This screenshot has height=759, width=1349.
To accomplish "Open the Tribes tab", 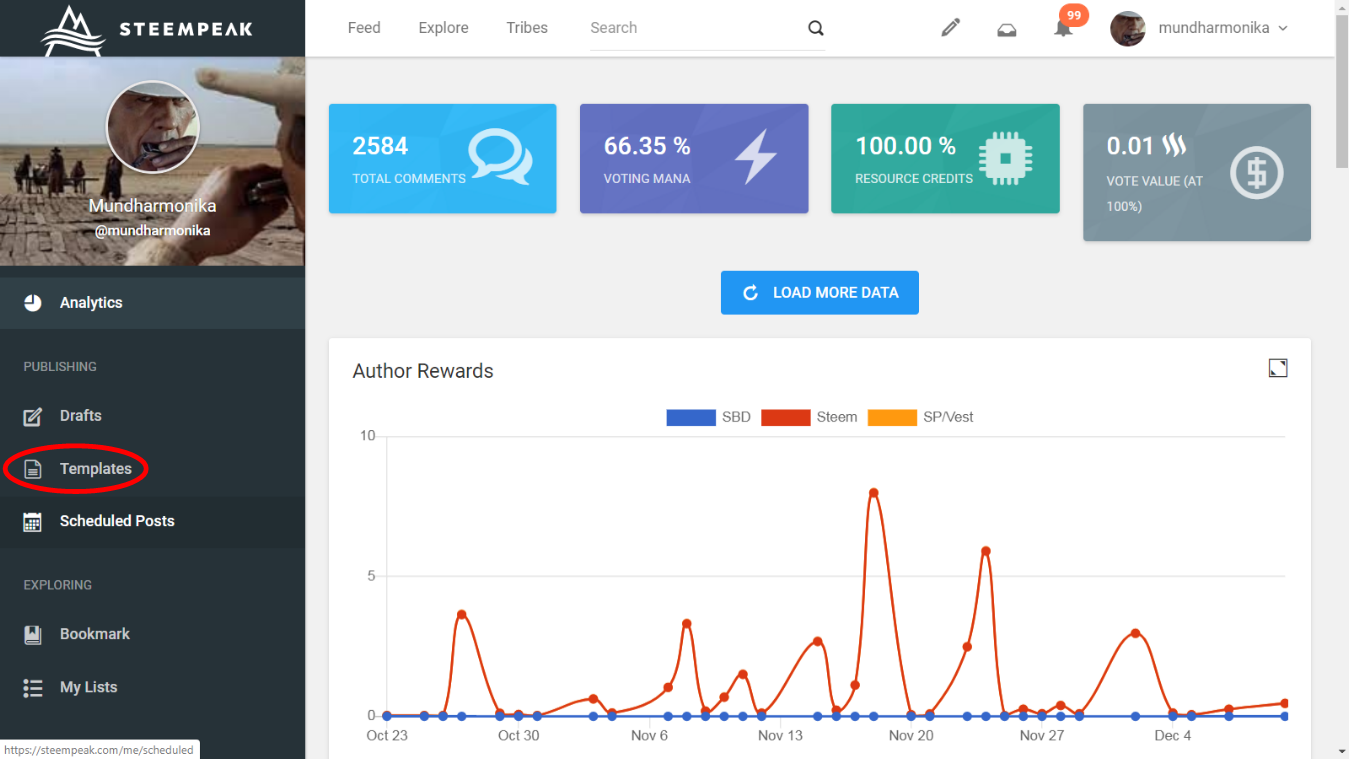I will [527, 28].
